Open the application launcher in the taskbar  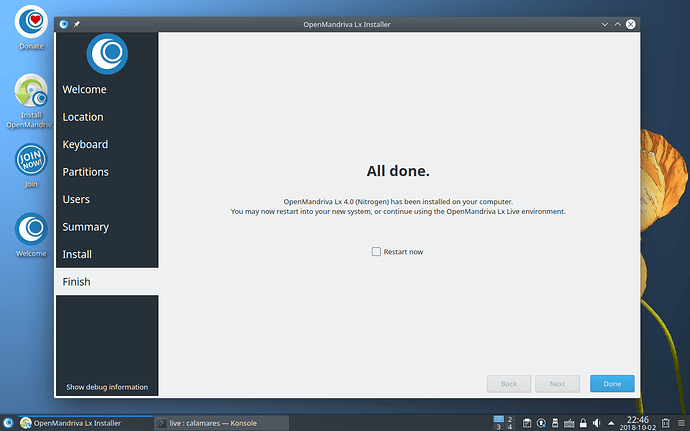pos(8,423)
